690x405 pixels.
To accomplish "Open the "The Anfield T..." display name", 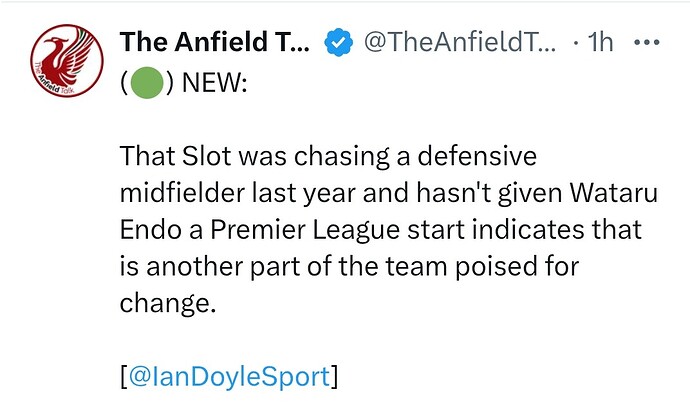I will pyautogui.click(x=214, y=42).
